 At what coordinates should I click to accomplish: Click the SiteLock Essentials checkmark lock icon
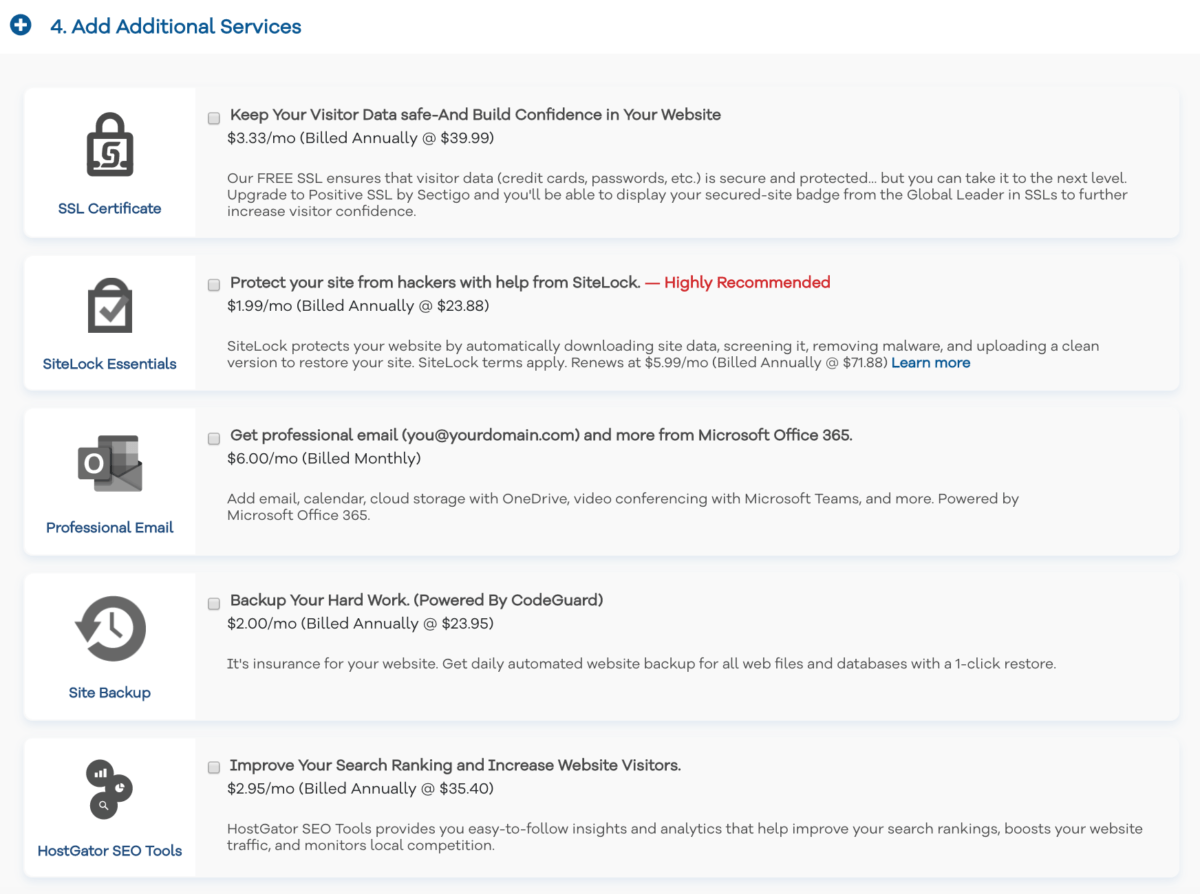[109, 306]
